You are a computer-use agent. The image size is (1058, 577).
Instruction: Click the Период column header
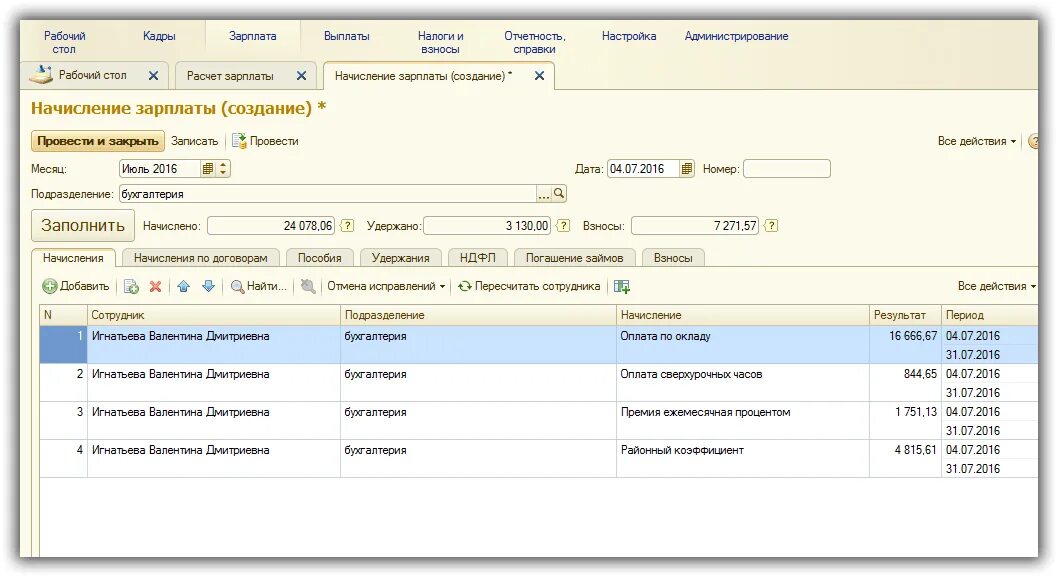tap(989, 315)
